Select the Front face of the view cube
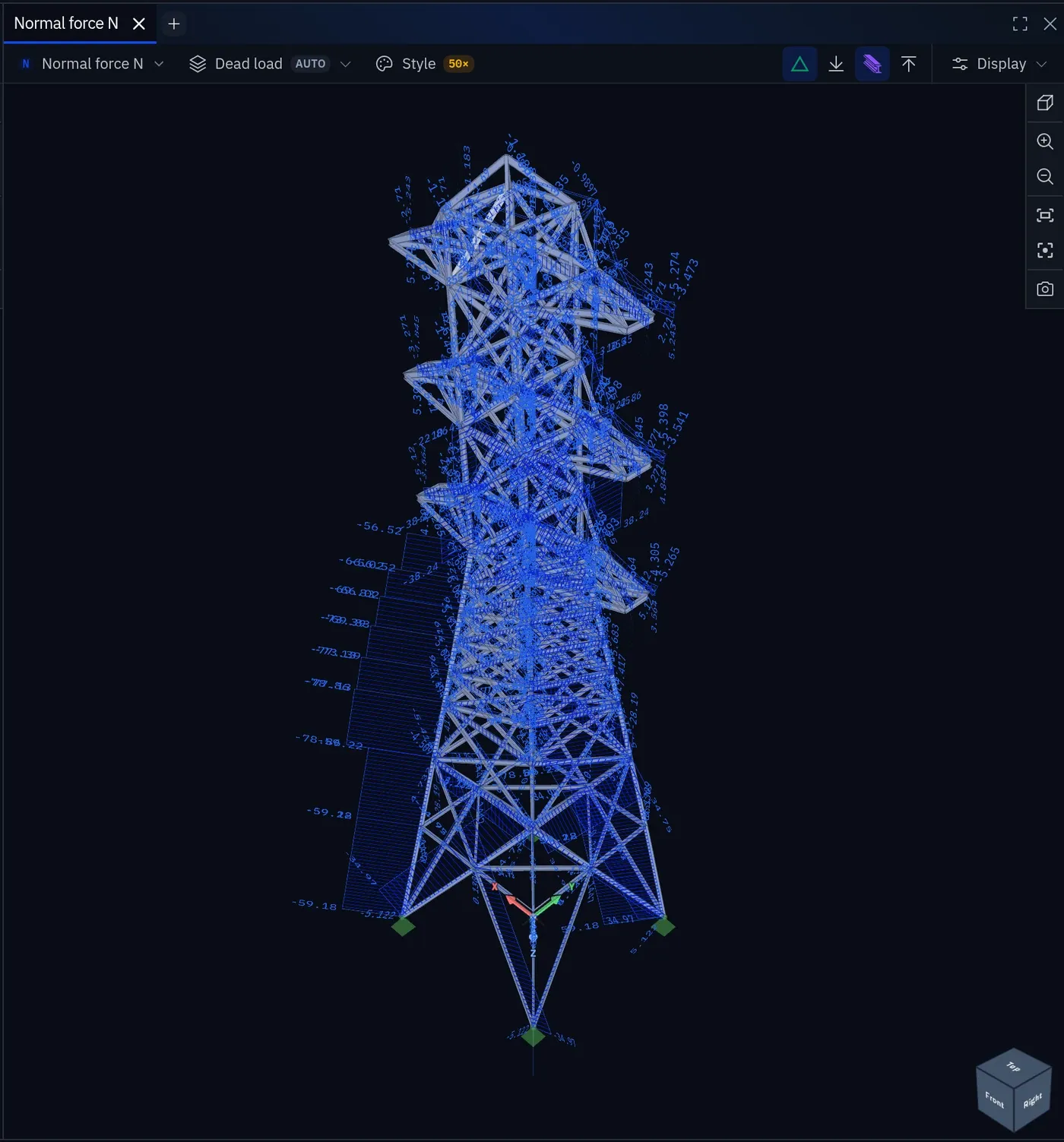Image resolution: width=1064 pixels, height=1142 pixels. coord(995,1099)
